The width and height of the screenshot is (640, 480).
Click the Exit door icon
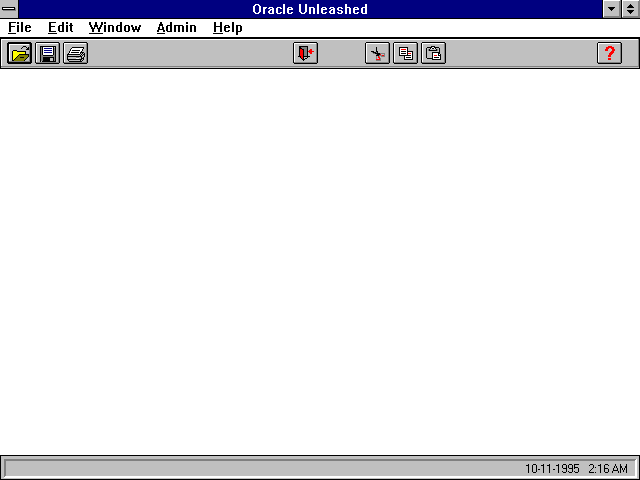305,54
